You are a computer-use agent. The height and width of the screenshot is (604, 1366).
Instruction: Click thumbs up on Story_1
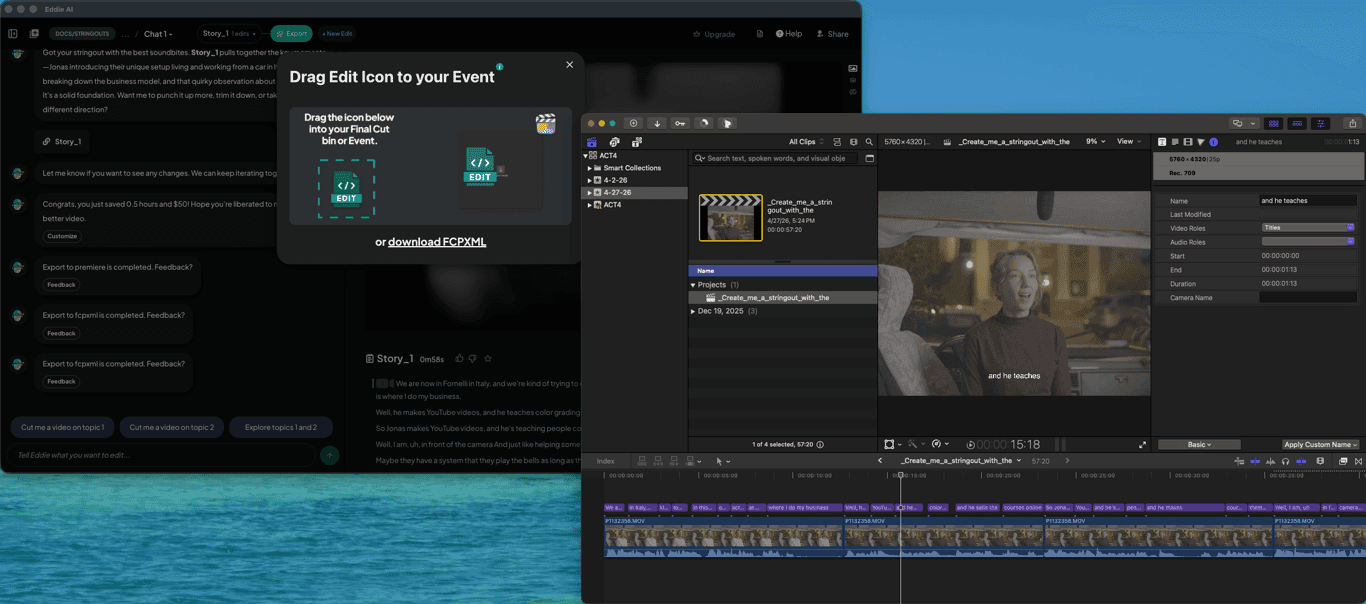pyautogui.click(x=459, y=358)
